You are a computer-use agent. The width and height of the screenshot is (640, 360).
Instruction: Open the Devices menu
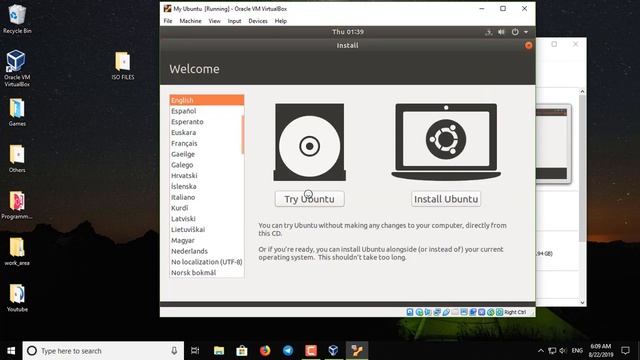(x=258, y=21)
